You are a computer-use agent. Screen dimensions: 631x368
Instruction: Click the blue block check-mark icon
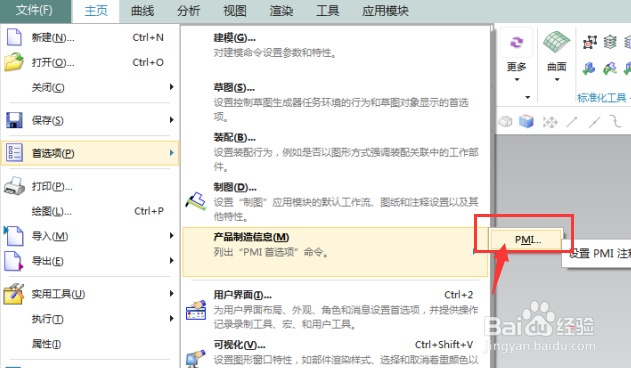589,68
